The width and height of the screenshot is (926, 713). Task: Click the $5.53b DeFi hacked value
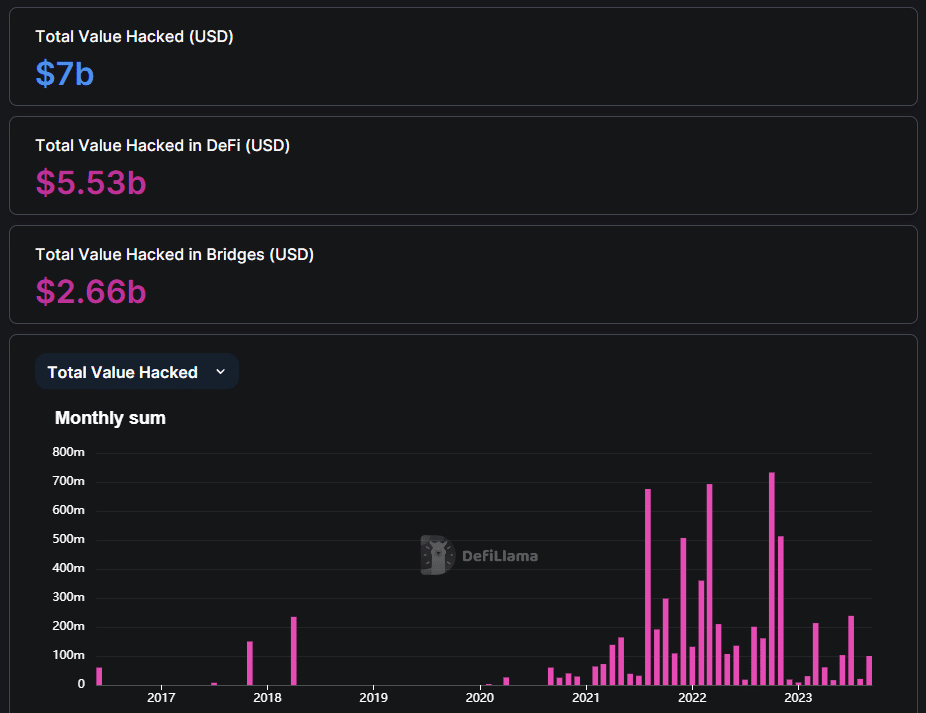(x=91, y=183)
